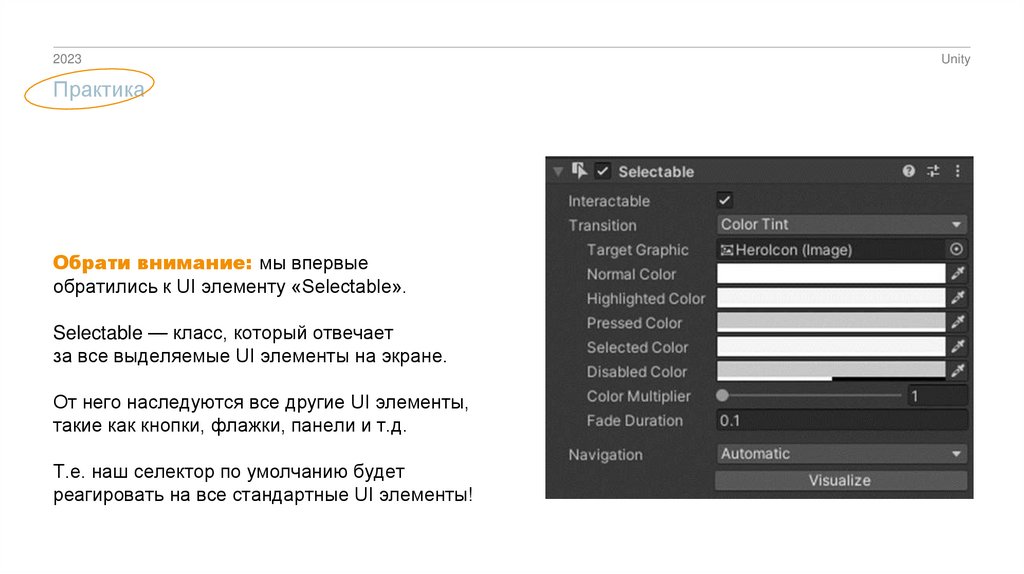Click the Color Multiplier slider handle
Image resolution: width=1024 pixels, height=574 pixels.
tap(723, 396)
